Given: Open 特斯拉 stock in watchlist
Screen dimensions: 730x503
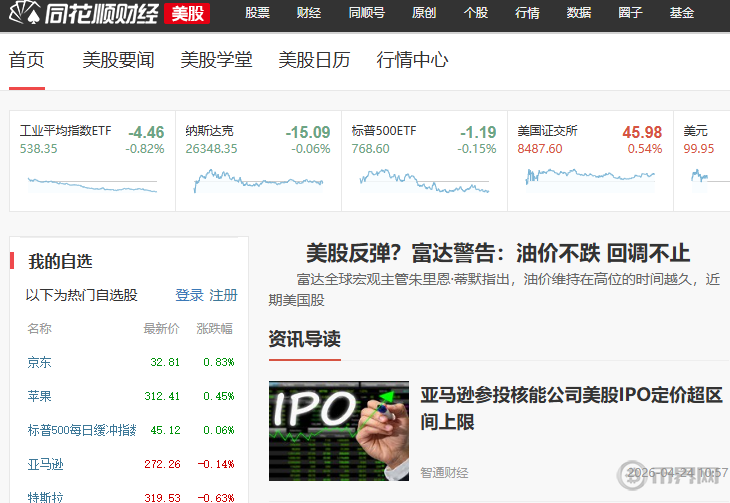Looking at the screenshot, I should click(45, 497).
